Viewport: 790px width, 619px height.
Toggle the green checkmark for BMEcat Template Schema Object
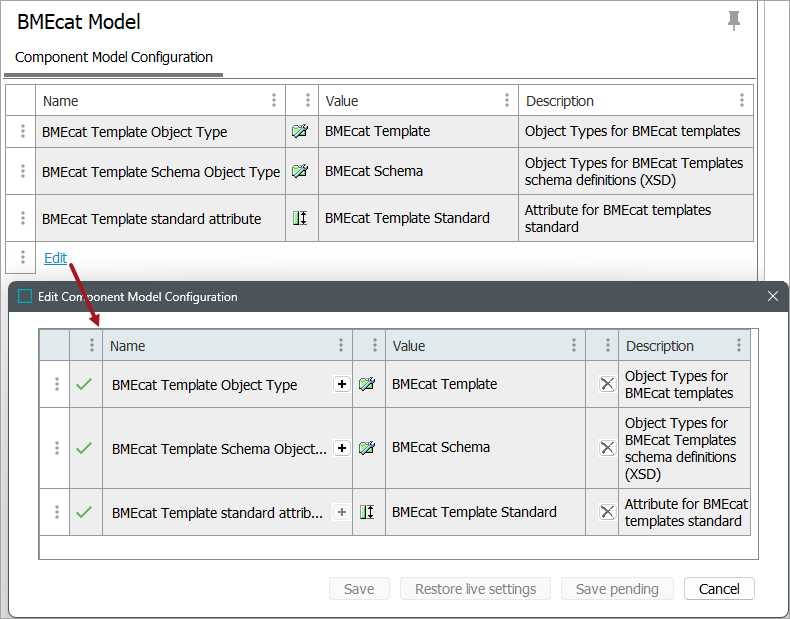click(x=85, y=448)
